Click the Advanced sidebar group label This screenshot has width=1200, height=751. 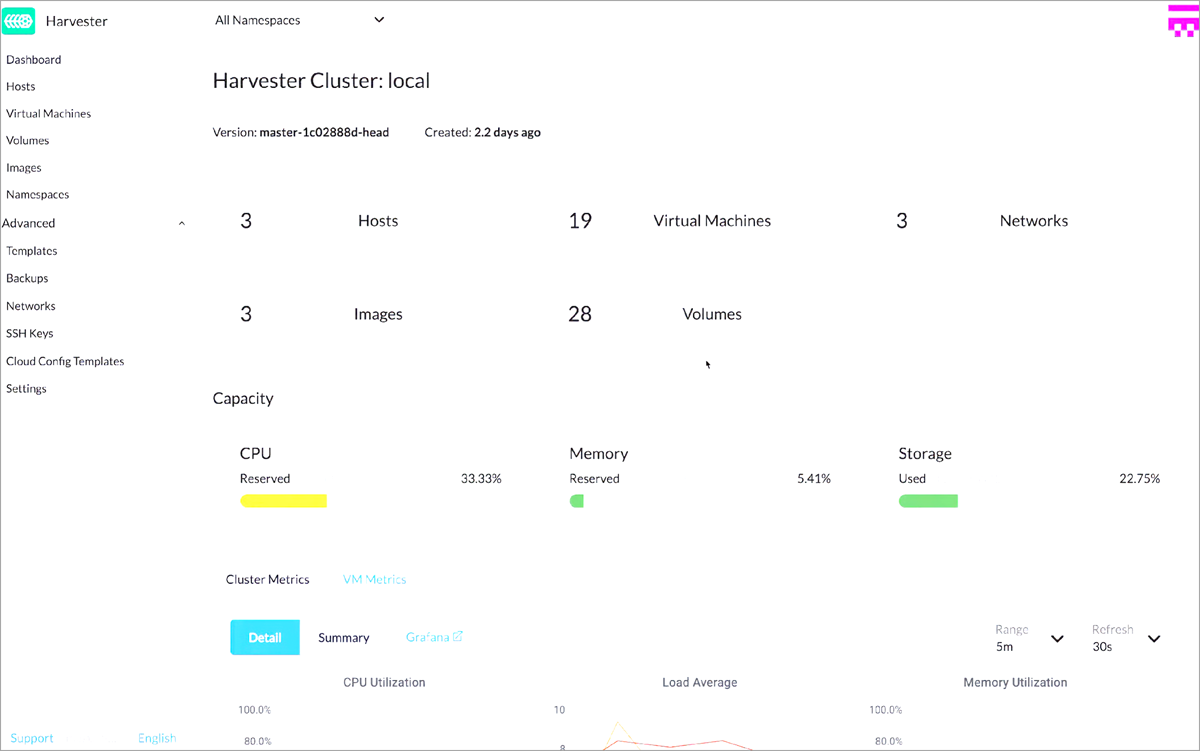pyautogui.click(x=29, y=224)
